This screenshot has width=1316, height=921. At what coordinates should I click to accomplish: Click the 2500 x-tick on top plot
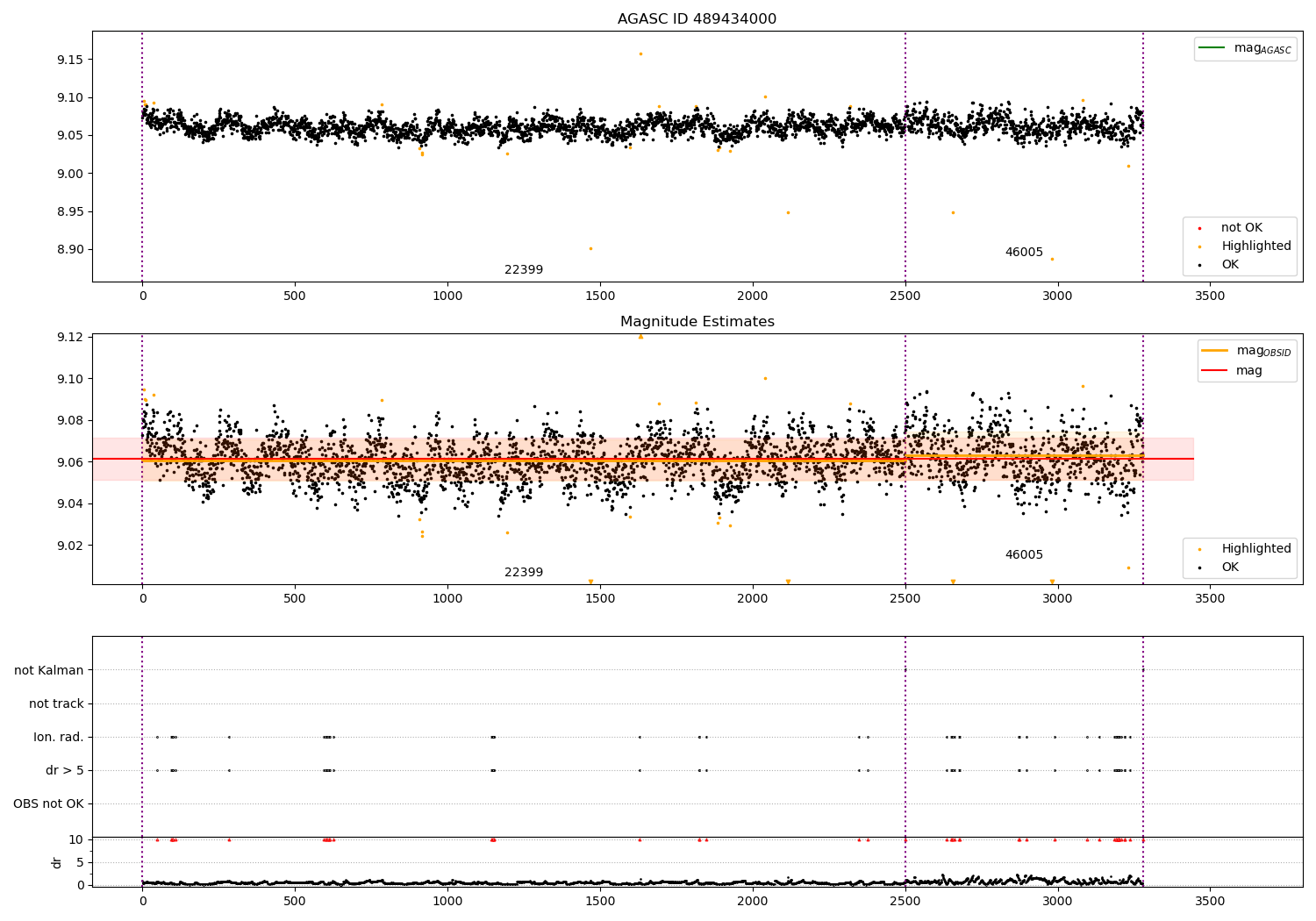click(x=905, y=296)
